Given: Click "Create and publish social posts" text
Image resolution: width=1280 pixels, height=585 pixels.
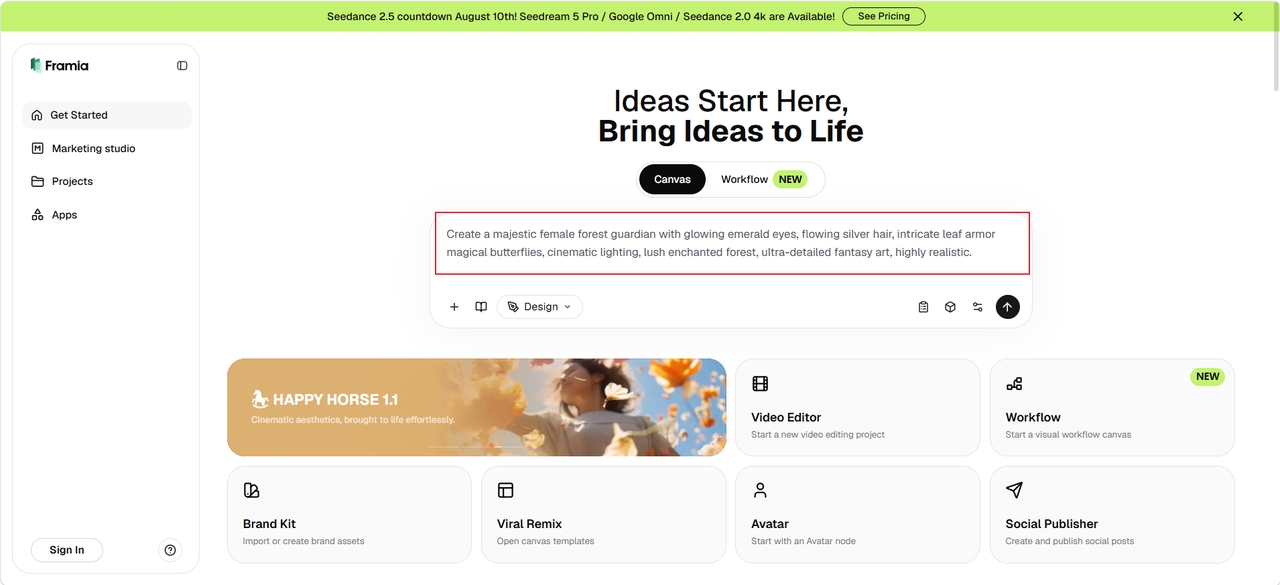Looking at the screenshot, I should (x=1070, y=541).
